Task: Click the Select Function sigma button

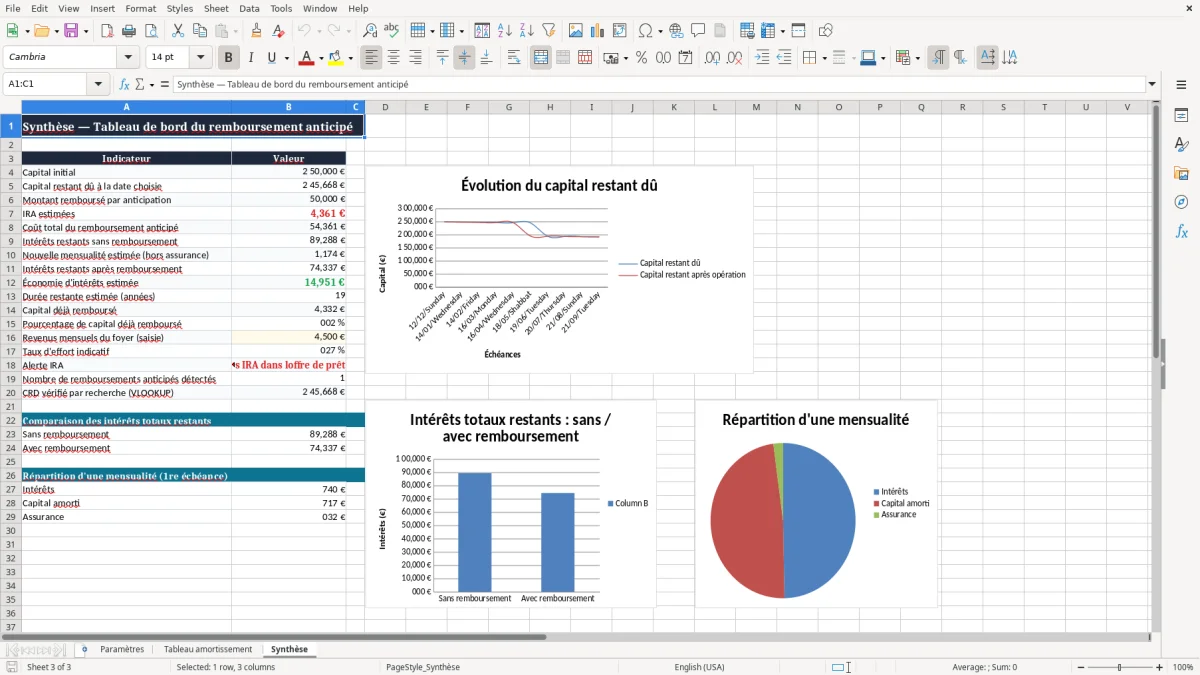Action: pyautogui.click(x=140, y=84)
